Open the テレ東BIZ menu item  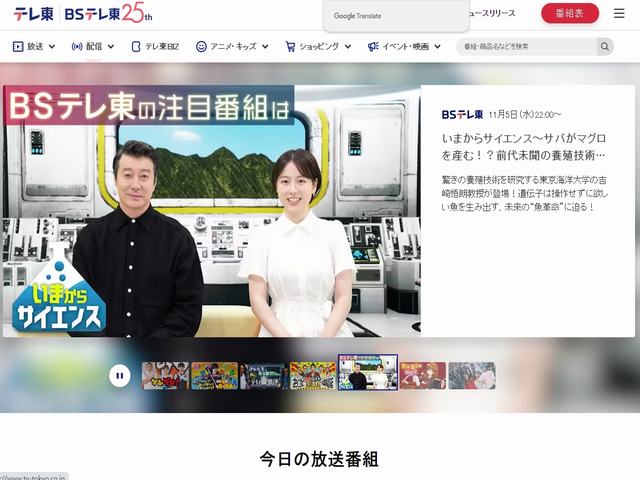[156, 47]
